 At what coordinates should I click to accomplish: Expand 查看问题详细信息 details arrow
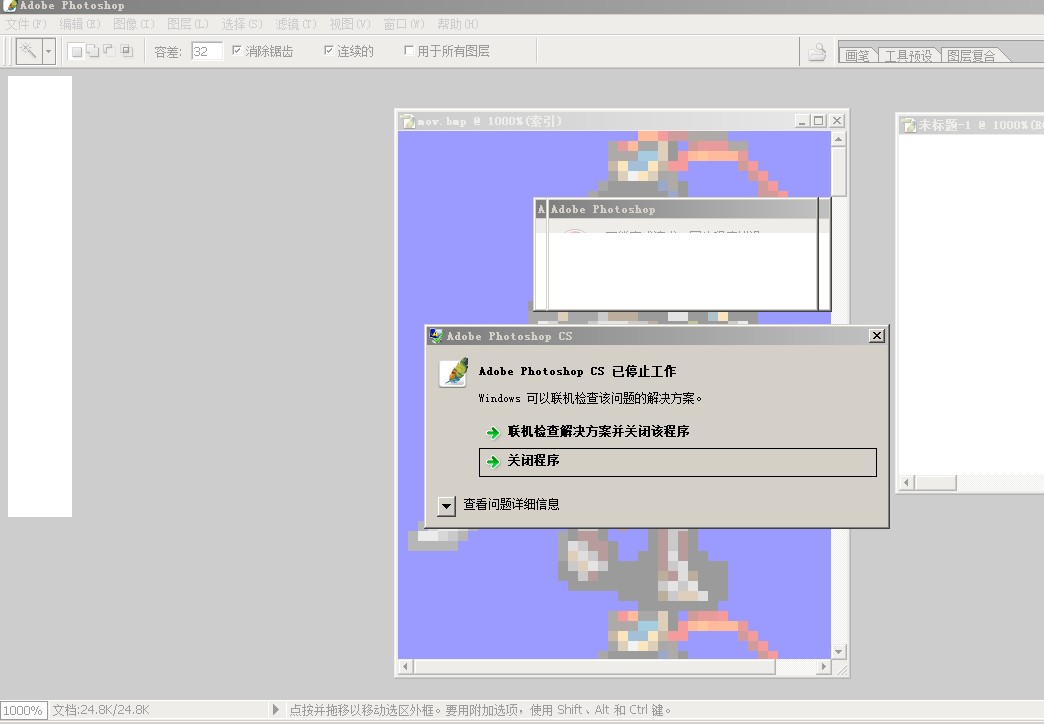[446, 506]
